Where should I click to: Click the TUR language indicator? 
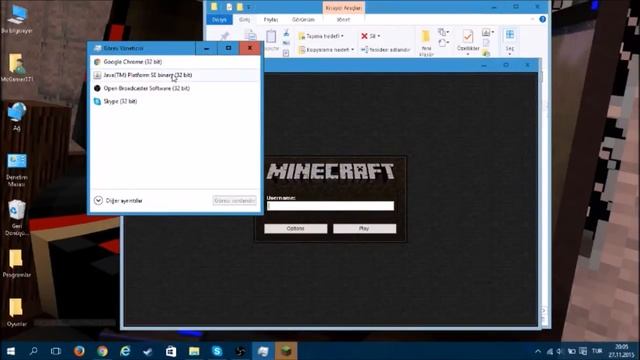click(597, 351)
